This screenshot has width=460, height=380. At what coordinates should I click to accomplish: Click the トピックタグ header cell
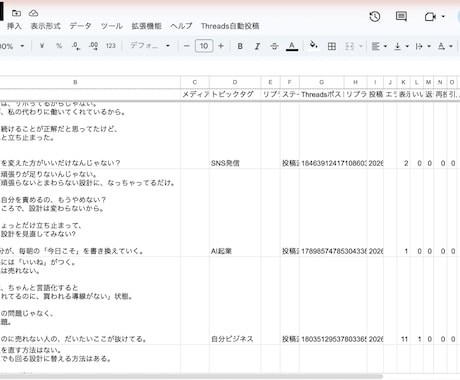coord(235,94)
